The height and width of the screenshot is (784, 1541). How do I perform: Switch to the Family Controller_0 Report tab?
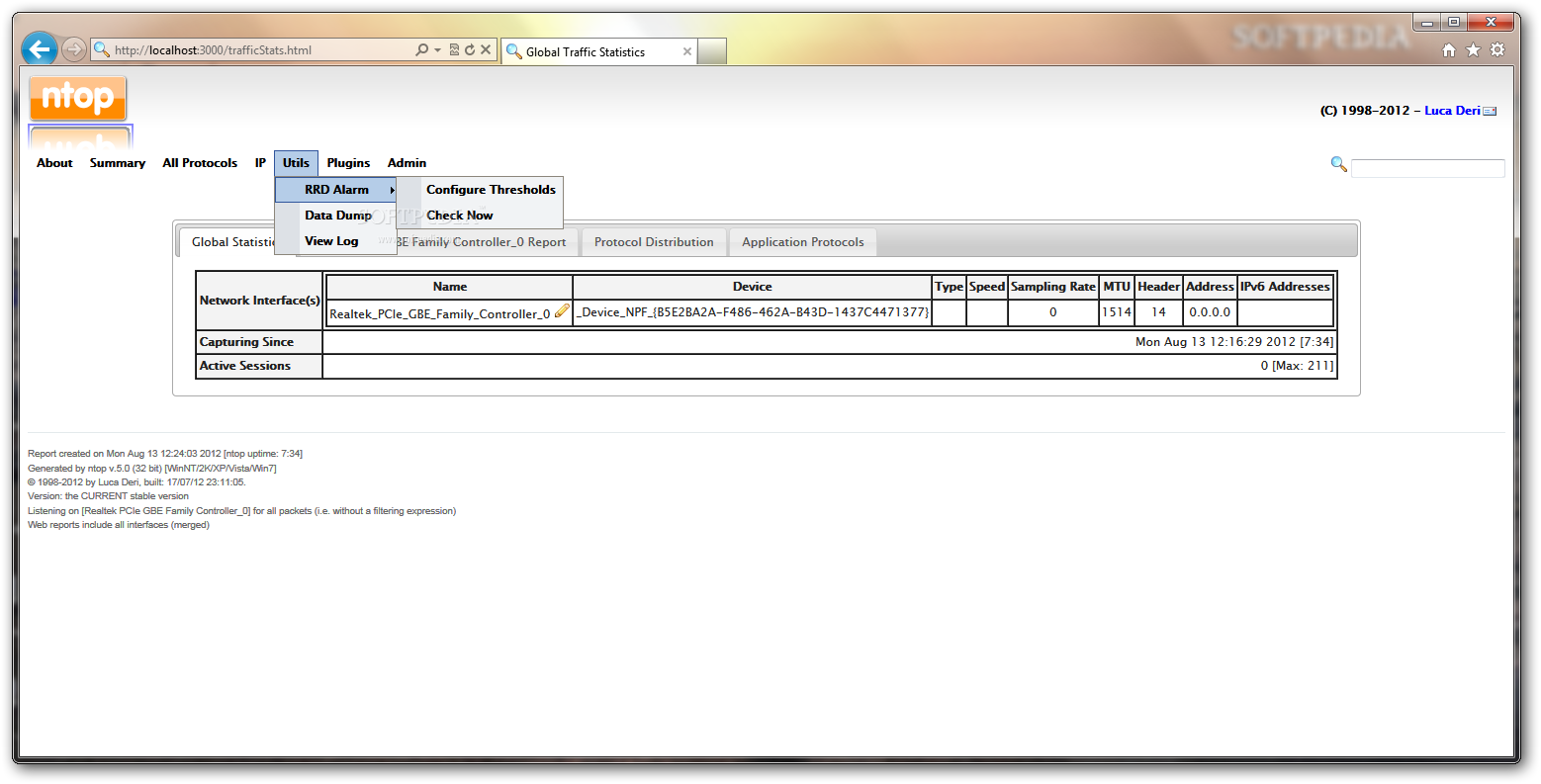click(481, 242)
